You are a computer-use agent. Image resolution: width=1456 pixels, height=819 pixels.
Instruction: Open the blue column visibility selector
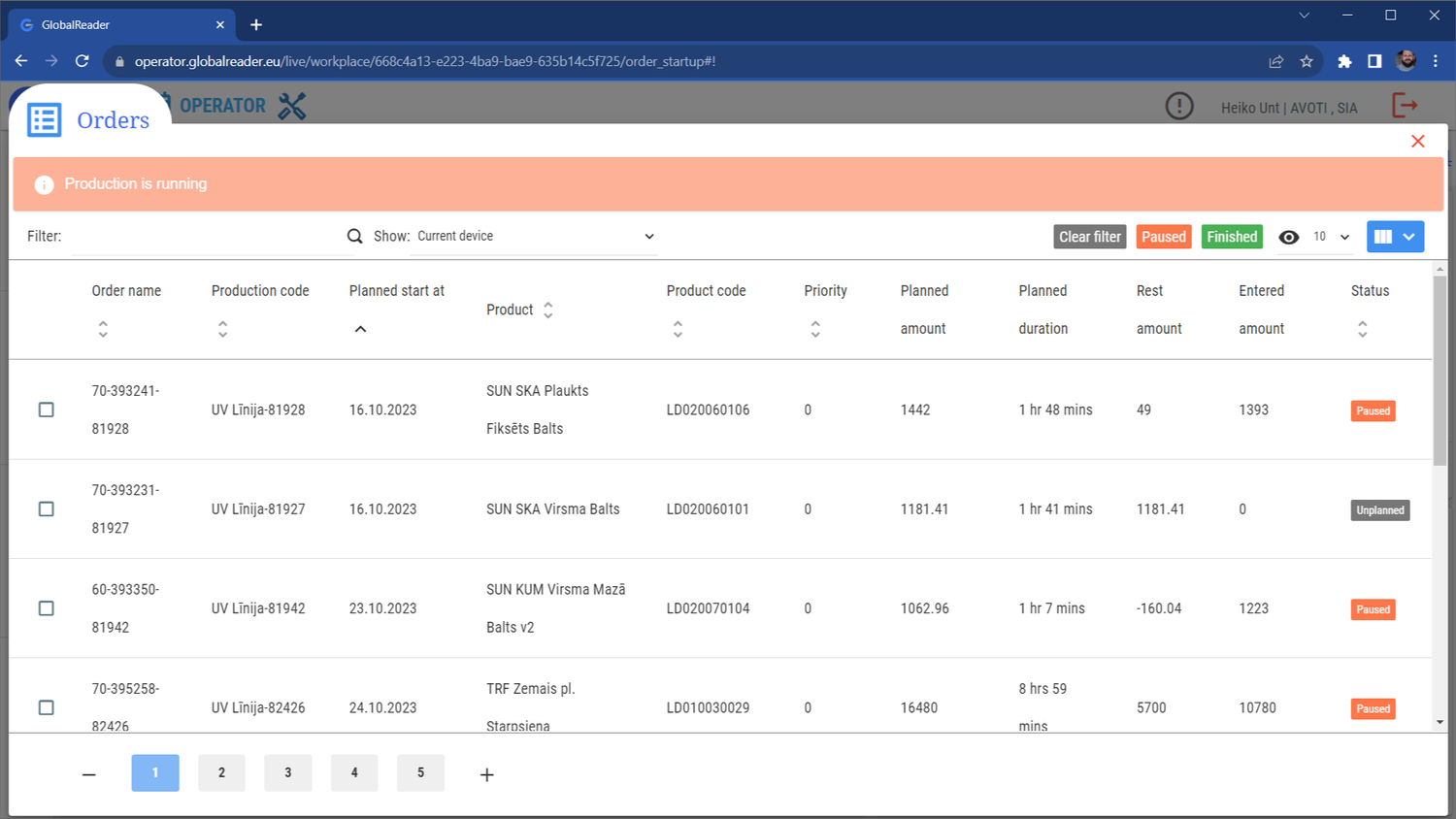click(1395, 236)
